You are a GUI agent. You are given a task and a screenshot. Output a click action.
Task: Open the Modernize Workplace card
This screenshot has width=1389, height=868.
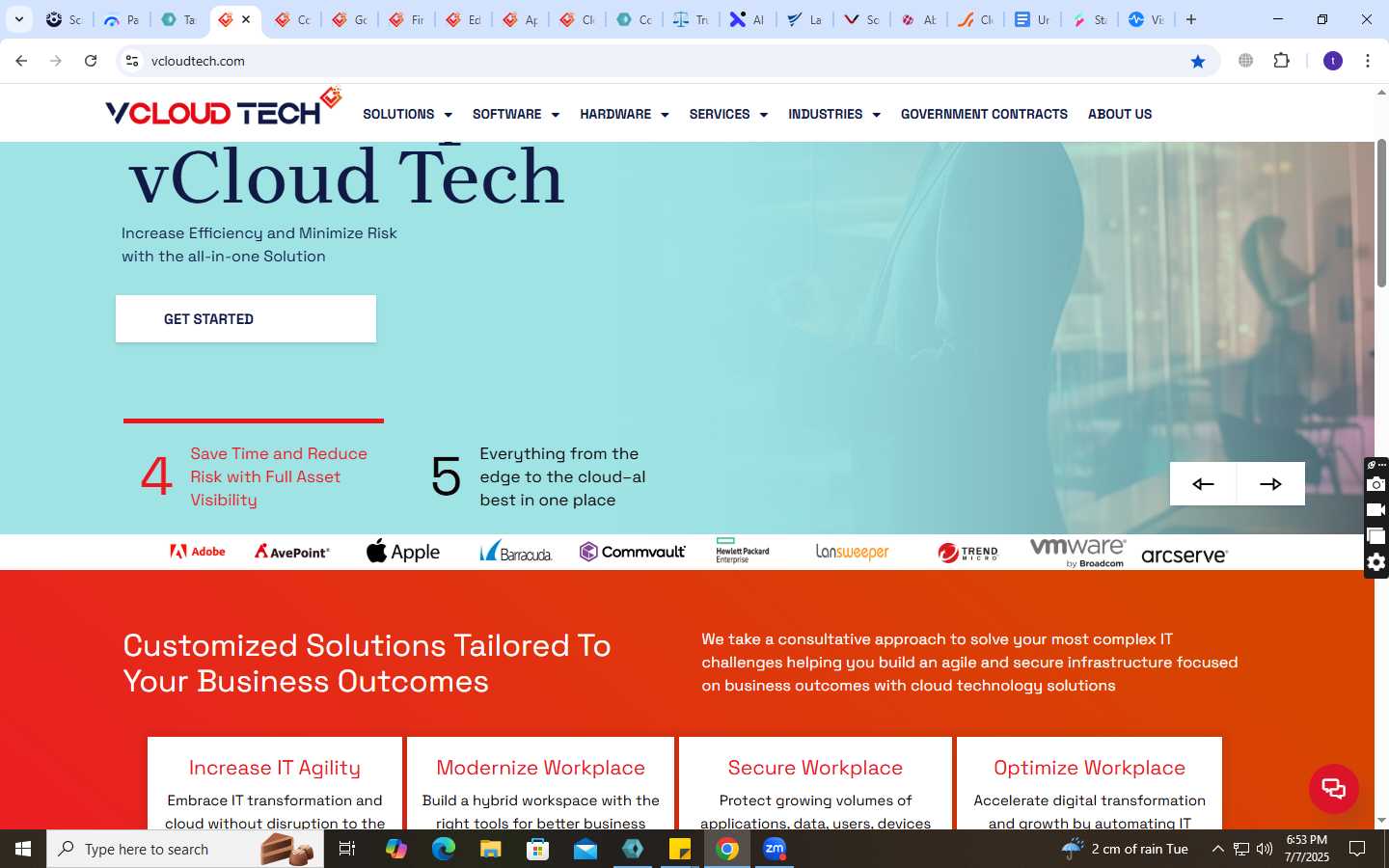click(541, 783)
